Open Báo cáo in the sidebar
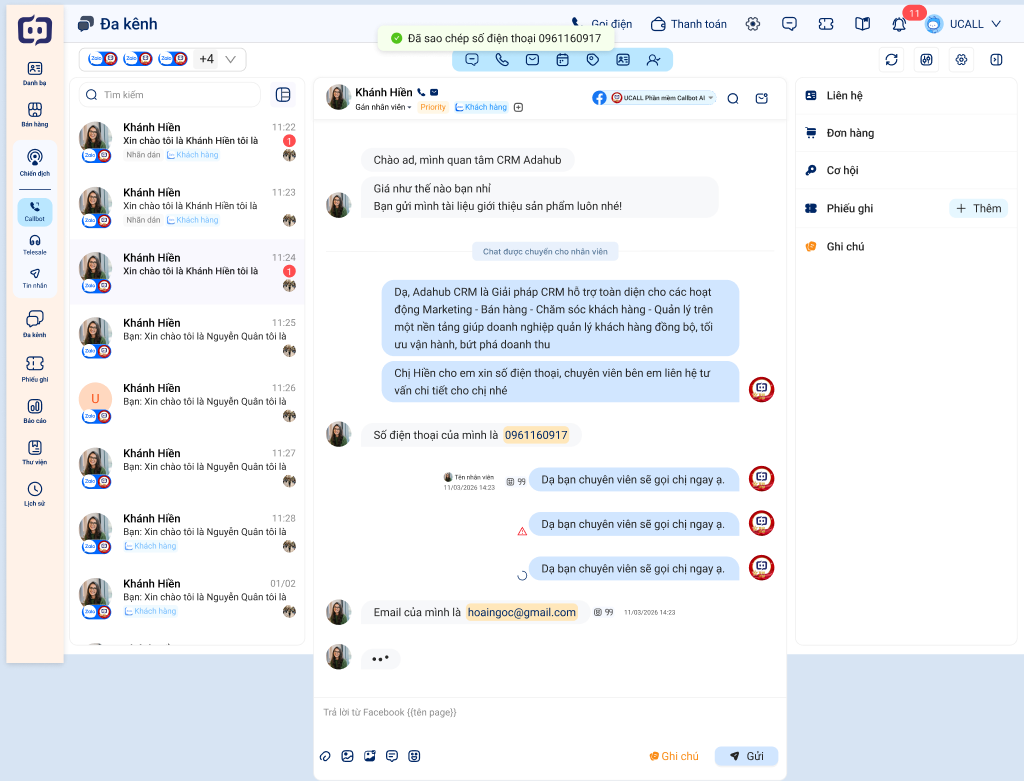This screenshot has width=1024, height=781. [x=35, y=411]
